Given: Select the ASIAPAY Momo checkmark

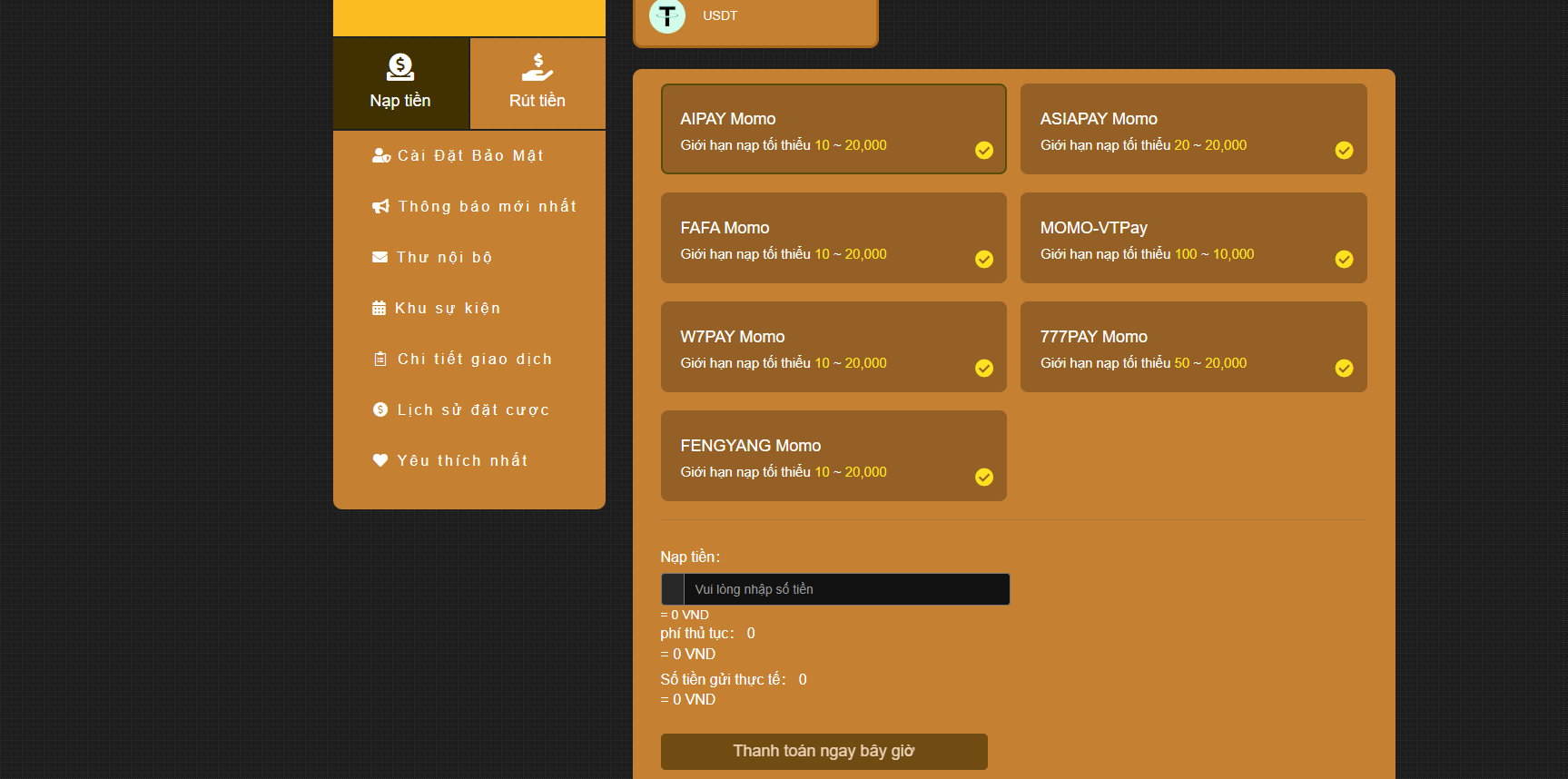Looking at the screenshot, I should click(x=1344, y=151).
